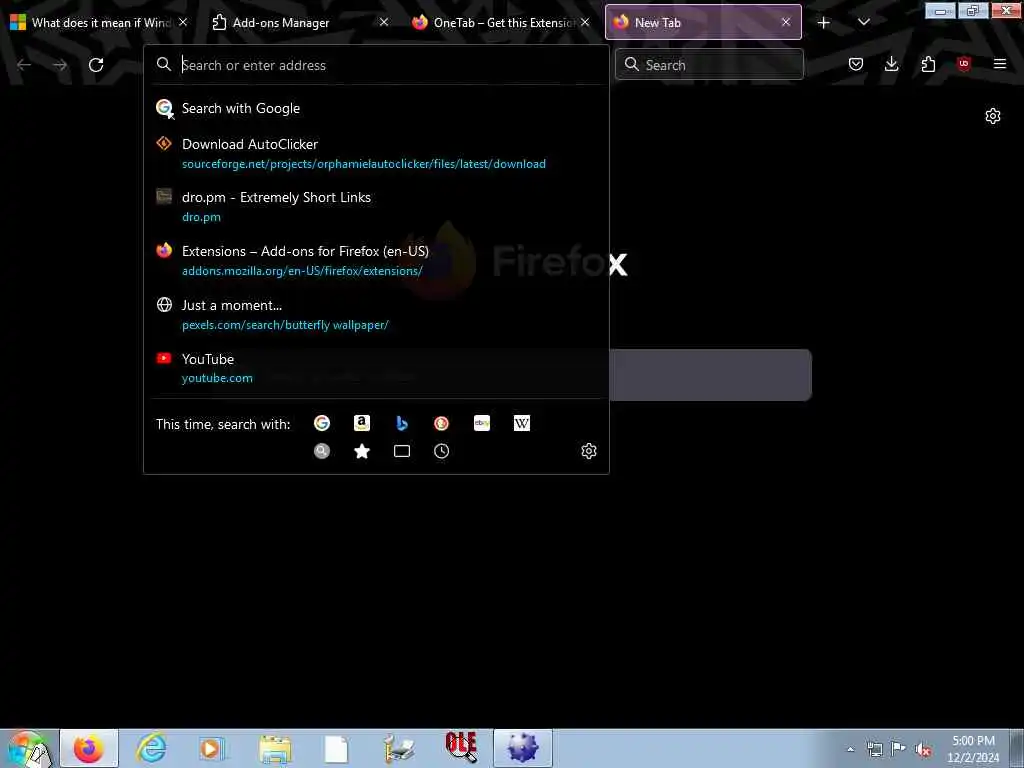Select the gray magnifier search engine icon
This screenshot has width=1024, height=768.
coord(321,451)
